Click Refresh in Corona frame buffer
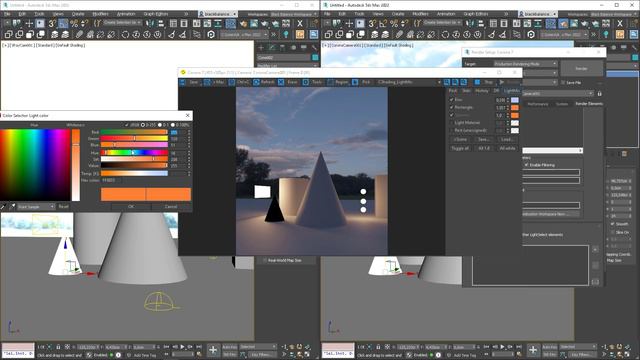 [264, 82]
